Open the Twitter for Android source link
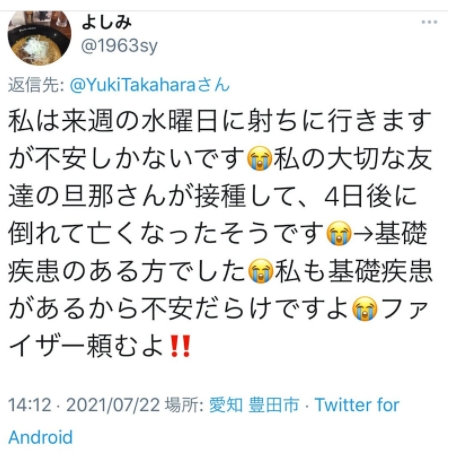Image resolution: width=453 pixels, height=461 pixels. pyautogui.click(x=204, y=421)
